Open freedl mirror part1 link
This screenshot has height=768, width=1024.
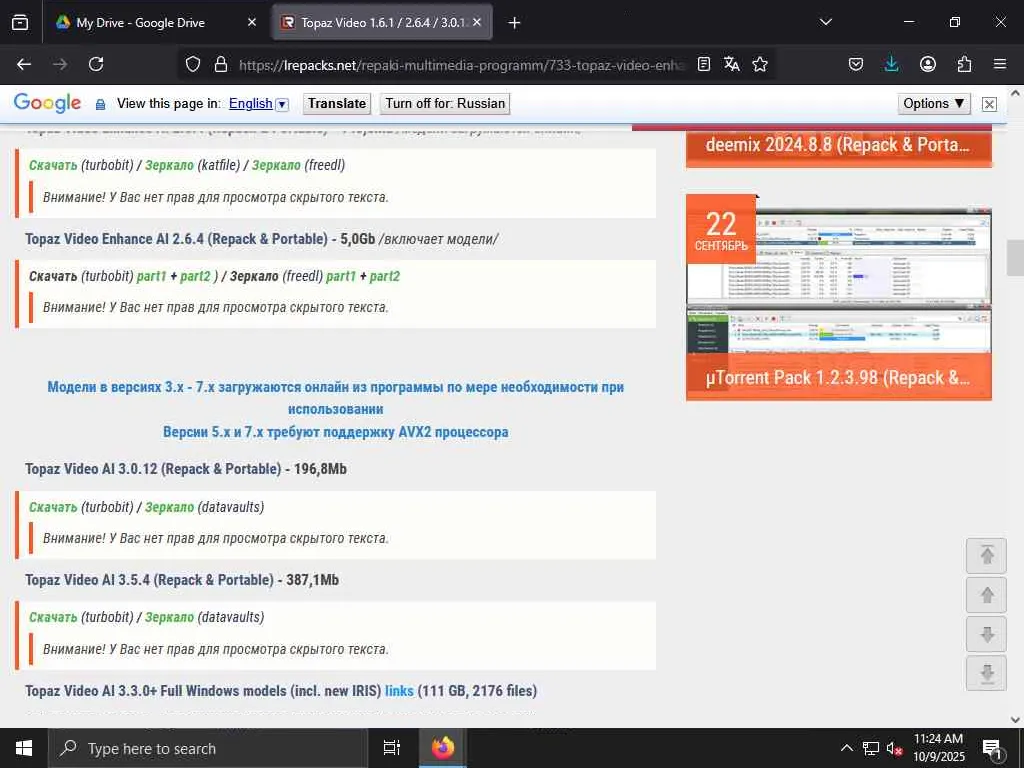click(341, 276)
